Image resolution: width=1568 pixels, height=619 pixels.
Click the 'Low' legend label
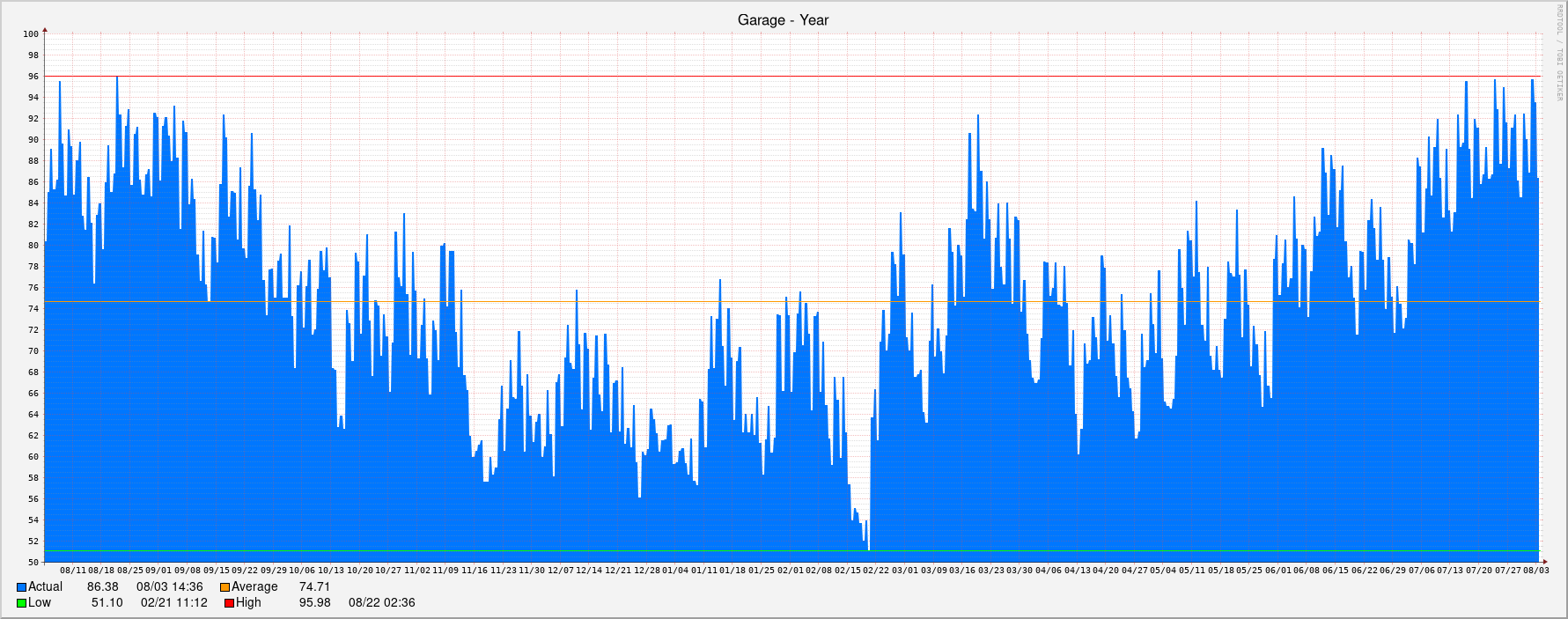pos(40,602)
